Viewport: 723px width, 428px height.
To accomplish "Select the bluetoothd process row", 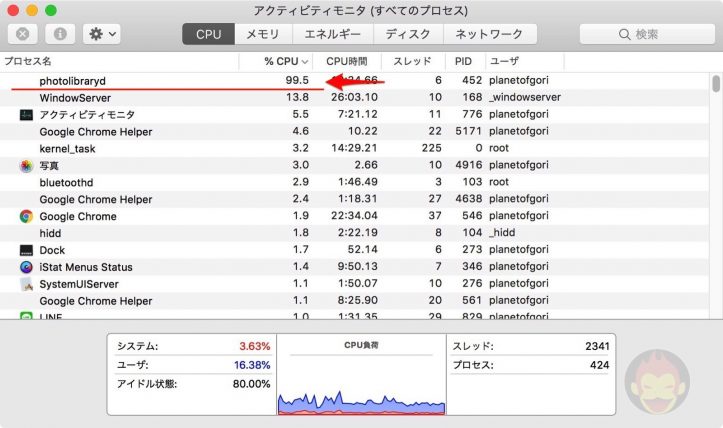I will click(x=354, y=182).
